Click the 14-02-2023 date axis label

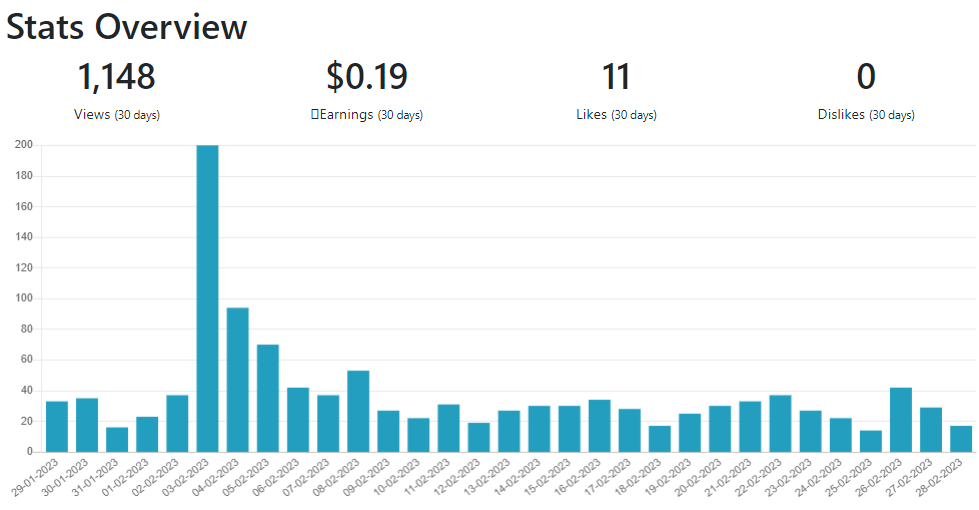coord(517,477)
